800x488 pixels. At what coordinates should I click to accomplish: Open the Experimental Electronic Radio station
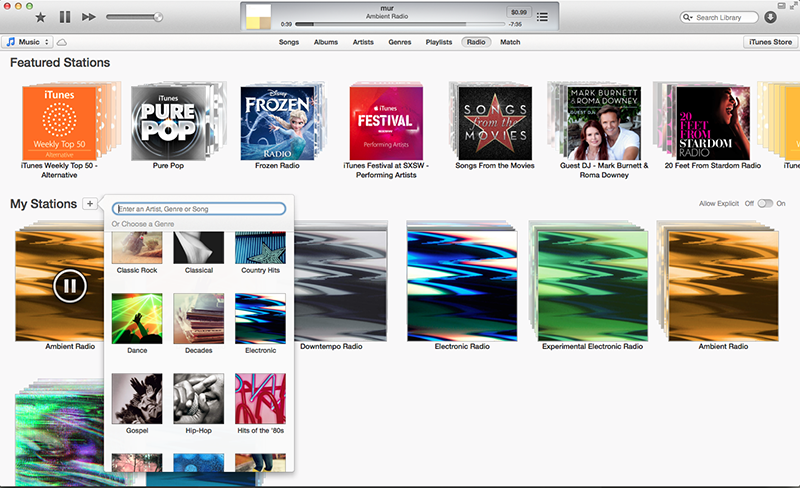click(x=593, y=286)
